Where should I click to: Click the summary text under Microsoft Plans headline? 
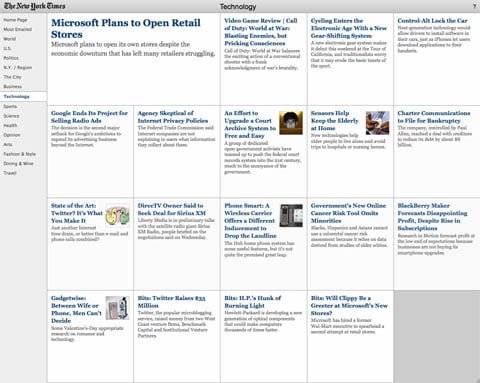(x=133, y=49)
